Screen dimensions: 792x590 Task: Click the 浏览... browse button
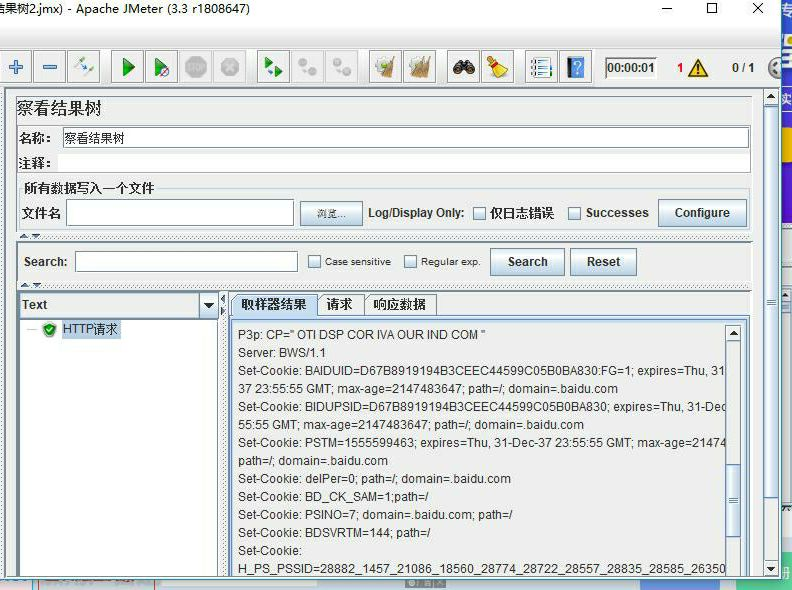[x=331, y=213]
